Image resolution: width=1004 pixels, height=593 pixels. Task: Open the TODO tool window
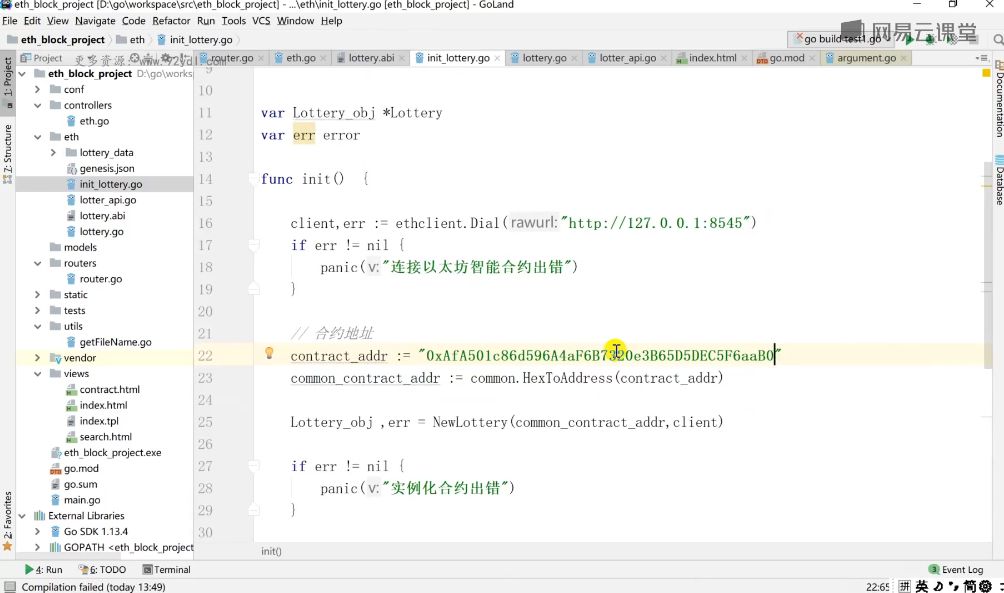pos(102,569)
